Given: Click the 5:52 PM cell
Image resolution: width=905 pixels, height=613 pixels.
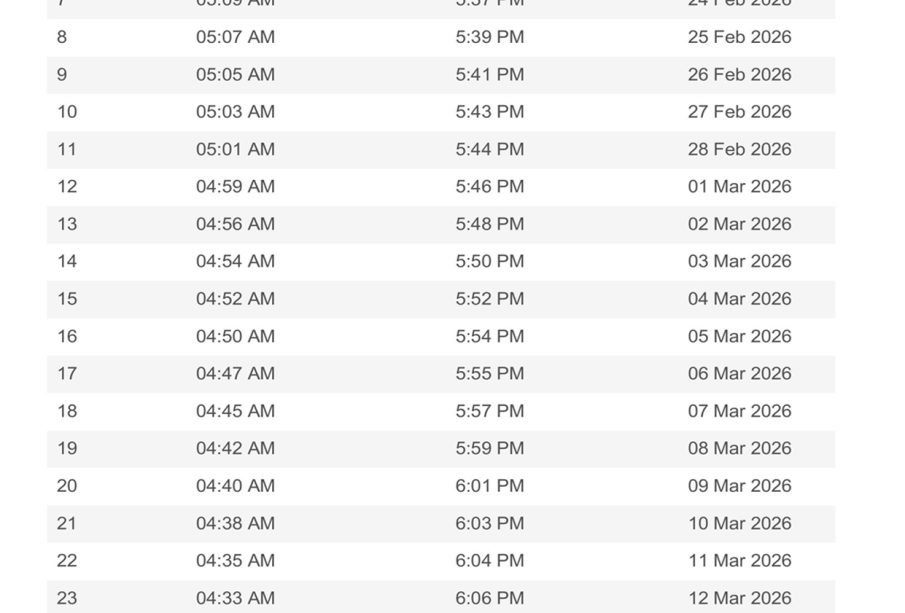Looking at the screenshot, I should coord(489,299).
